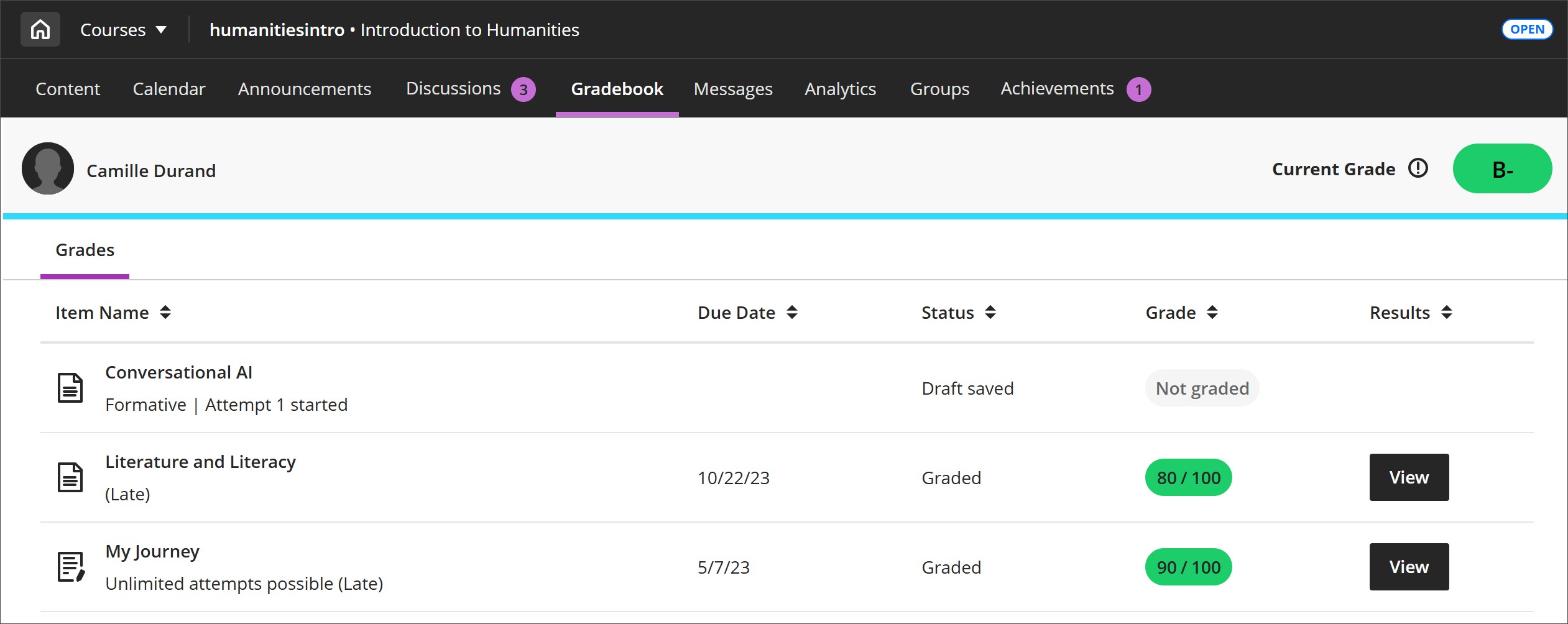The width and height of the screenshot is (1568, 624).
Task: Toggle sorting on the Due Date column
Action: tap(792, 313)
